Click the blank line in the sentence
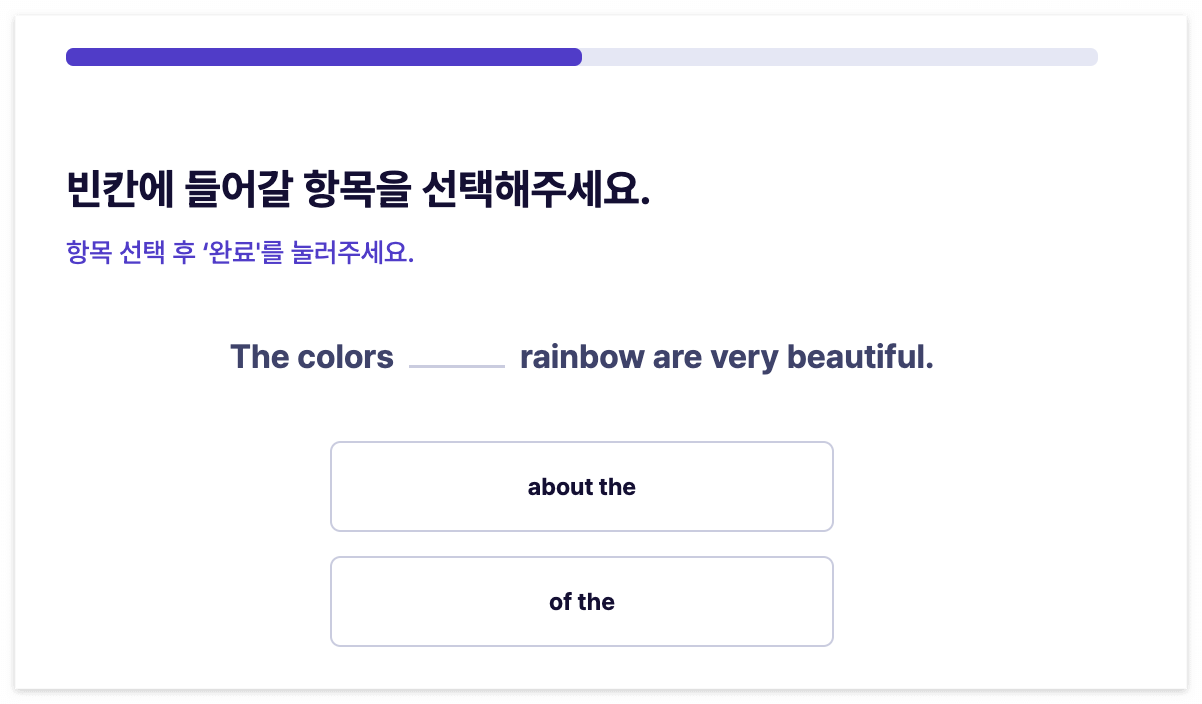The image size is (1202, 704). coord(457,367)
